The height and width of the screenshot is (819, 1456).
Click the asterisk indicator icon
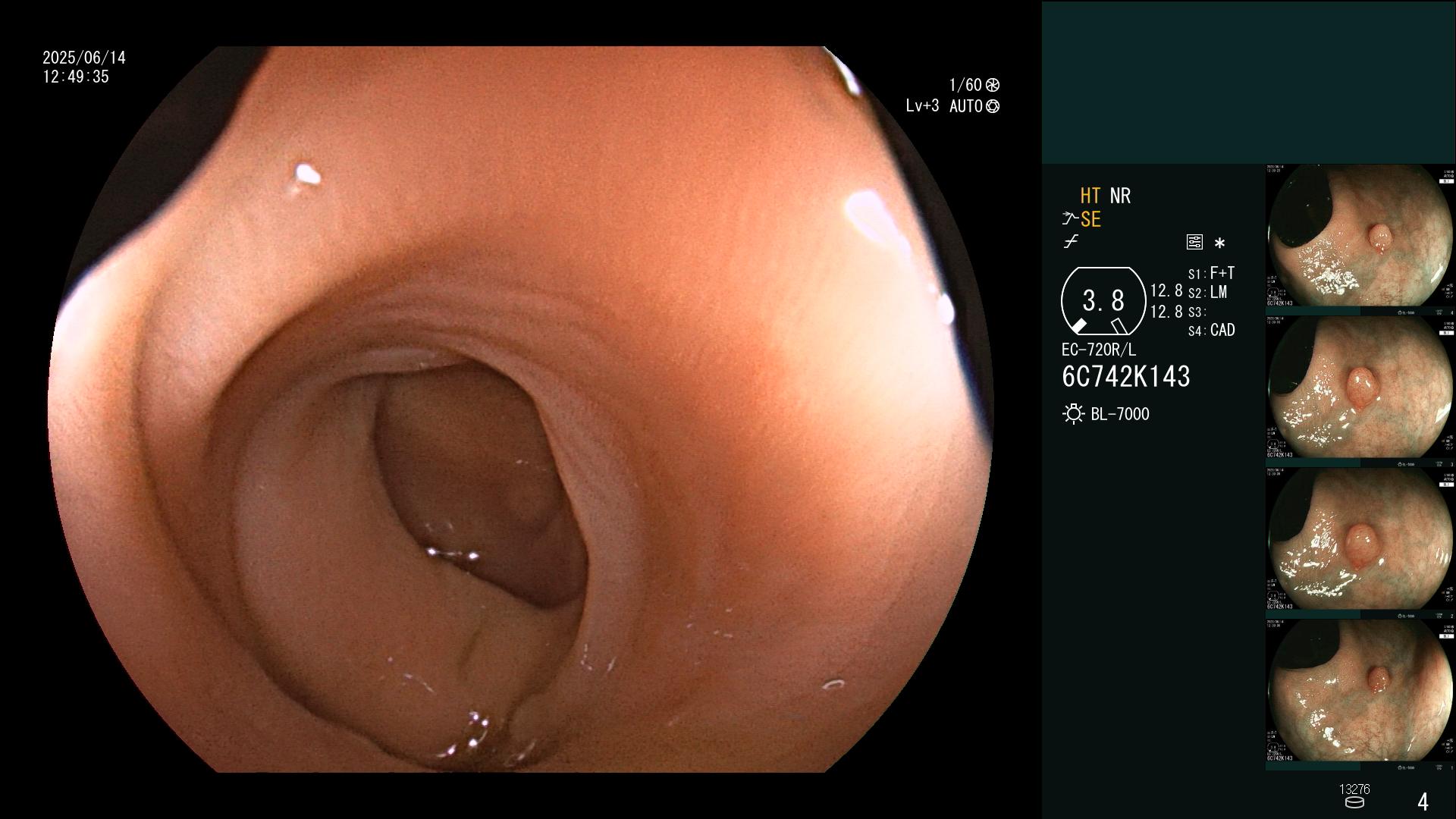[x=1219, y=243]
